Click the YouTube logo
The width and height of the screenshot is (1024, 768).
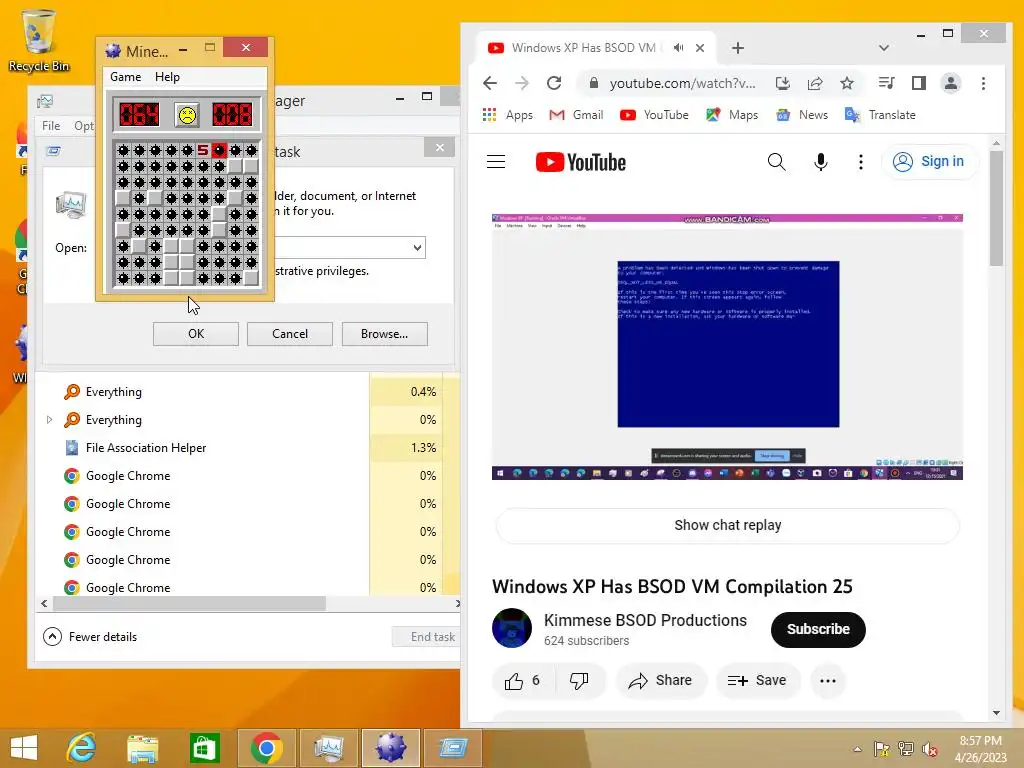point(581,162)
